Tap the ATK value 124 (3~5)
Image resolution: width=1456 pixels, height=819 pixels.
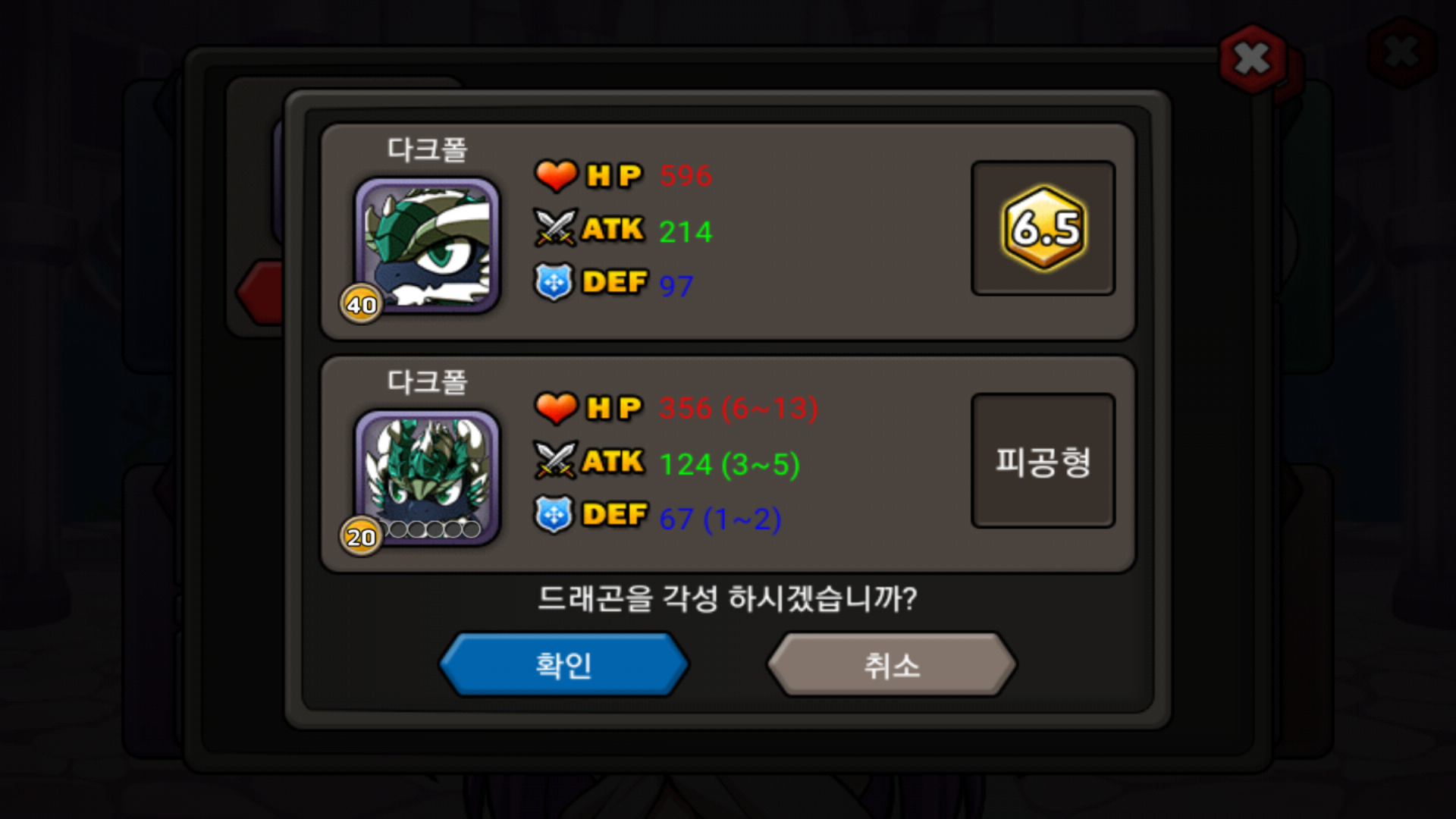coord(730,464)
